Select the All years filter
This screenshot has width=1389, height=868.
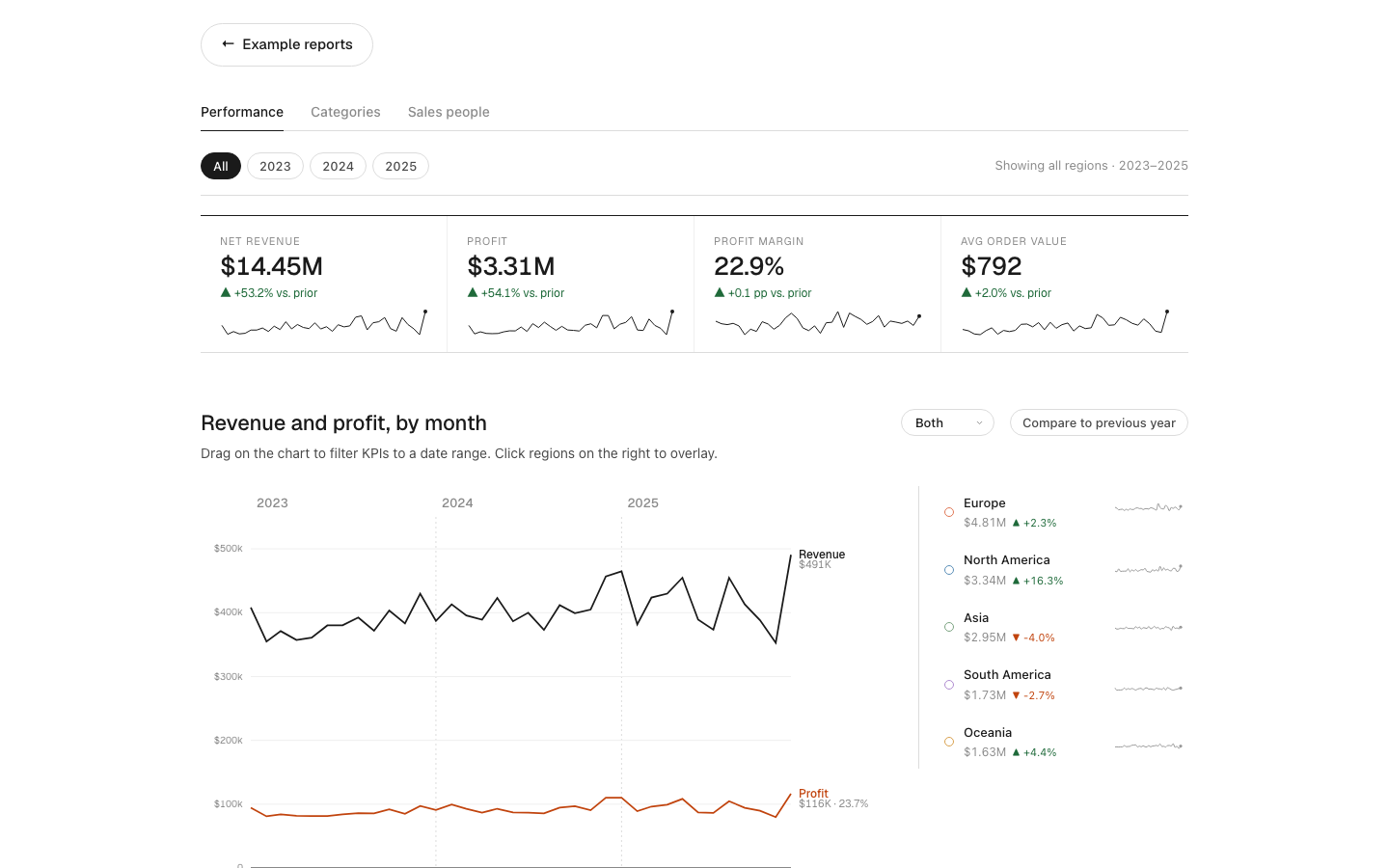tap(221, 166)
